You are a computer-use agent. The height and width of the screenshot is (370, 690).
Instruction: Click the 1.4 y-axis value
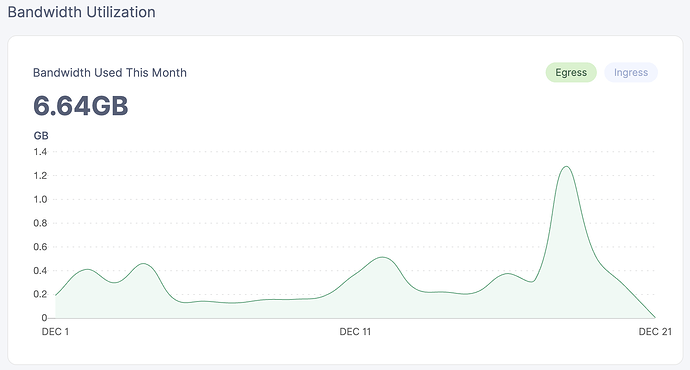coord(40,152)
